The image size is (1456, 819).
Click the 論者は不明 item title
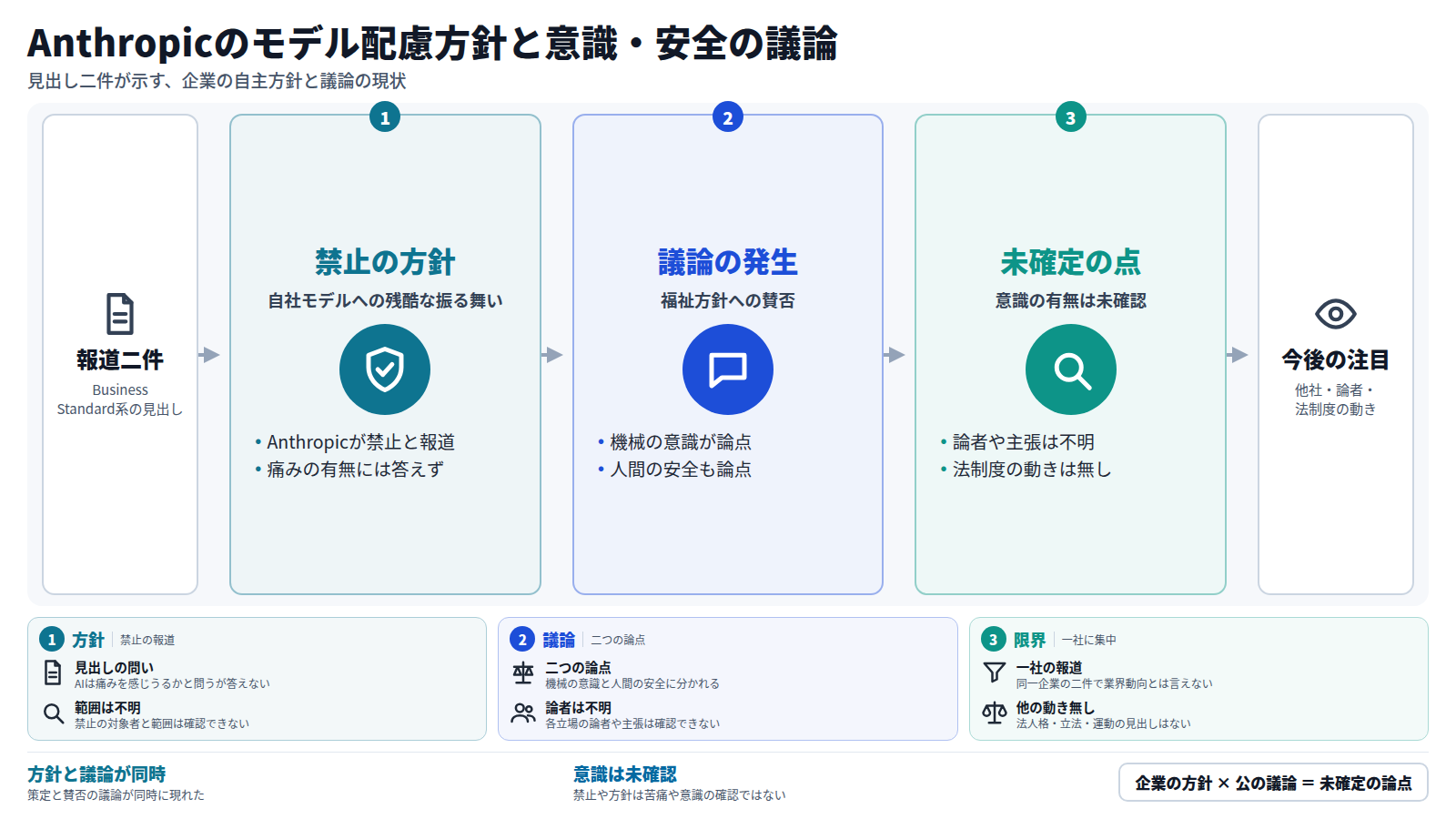coord(578,708)
